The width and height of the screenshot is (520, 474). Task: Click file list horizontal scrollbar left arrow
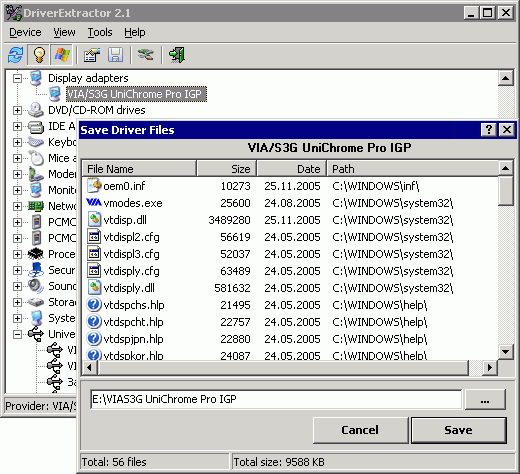click(89, 368)
